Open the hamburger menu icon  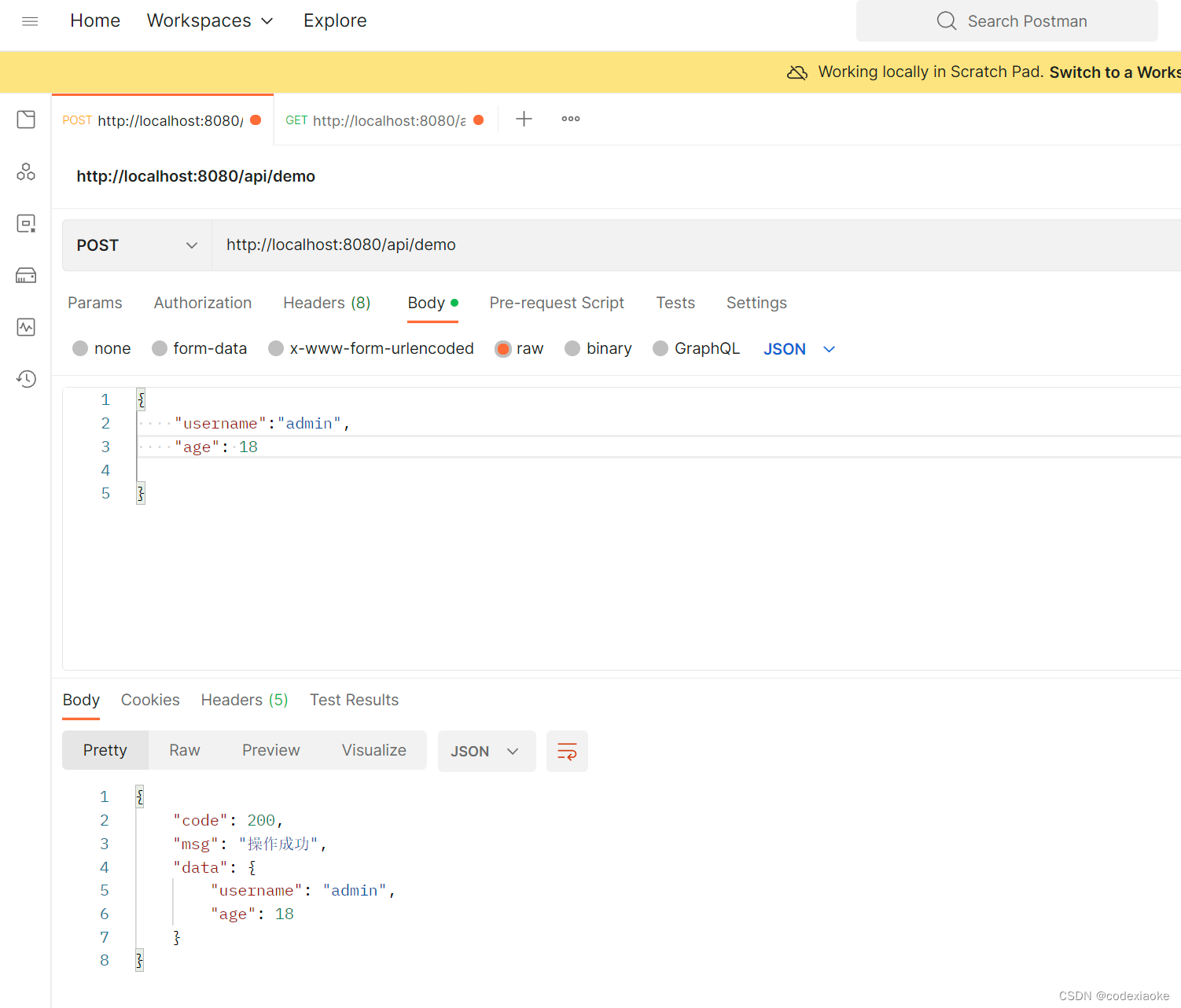[30, 21]
